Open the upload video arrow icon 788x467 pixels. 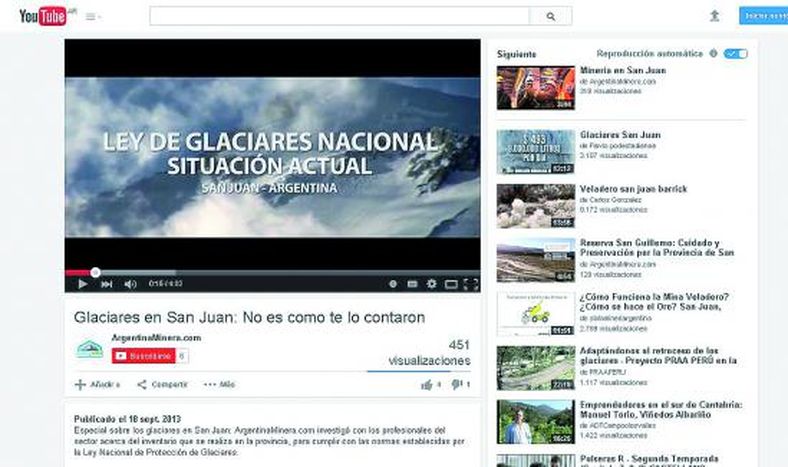pyautogui.click(x=714, y=16)
